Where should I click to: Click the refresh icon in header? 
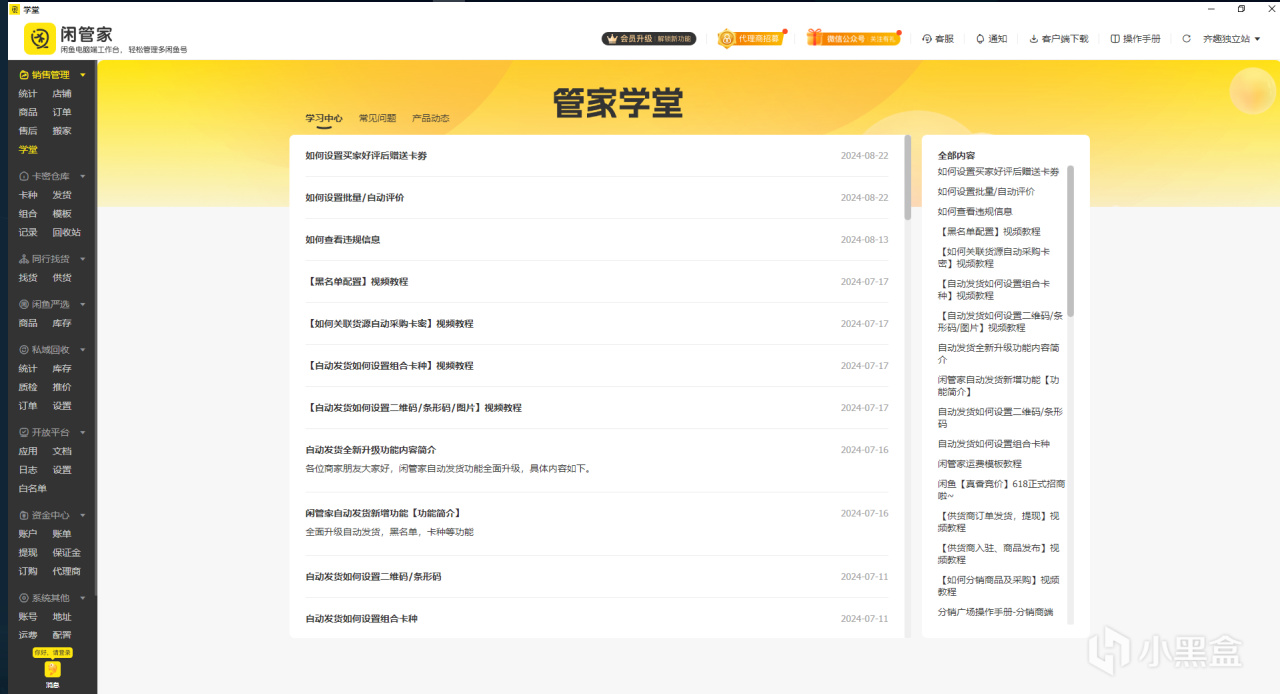1187,39
